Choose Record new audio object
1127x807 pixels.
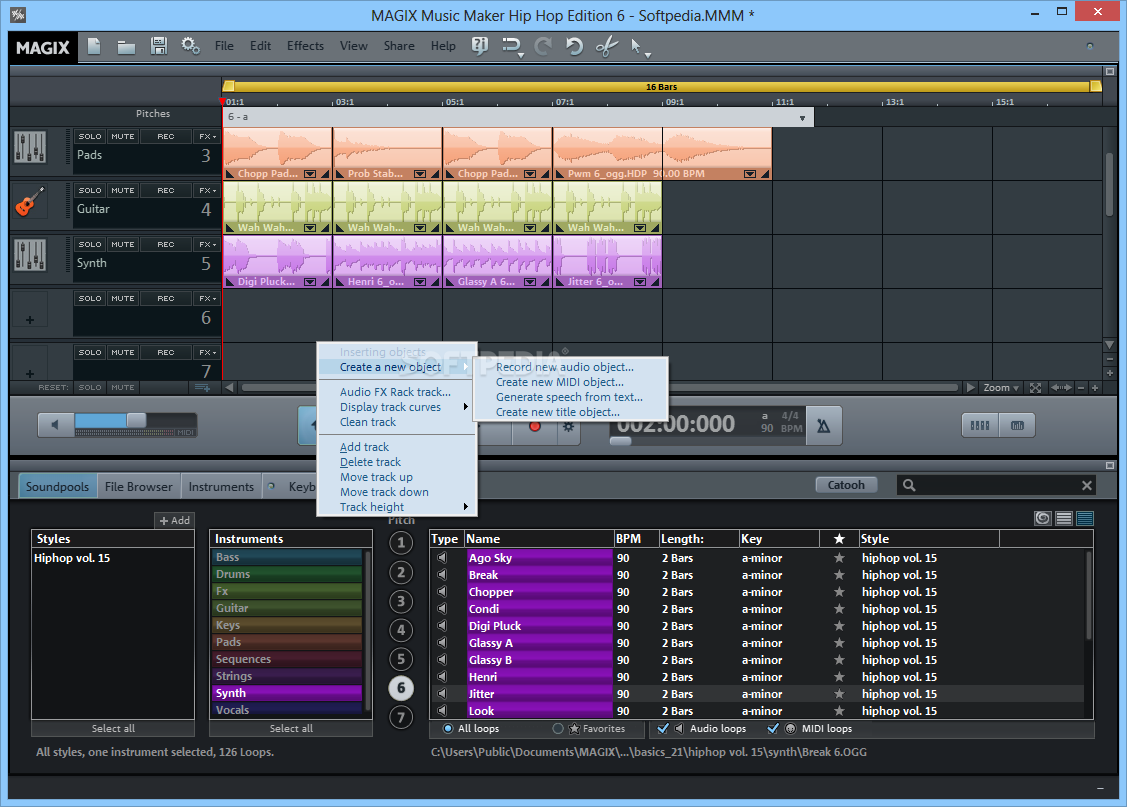click(x=565, y=366)
